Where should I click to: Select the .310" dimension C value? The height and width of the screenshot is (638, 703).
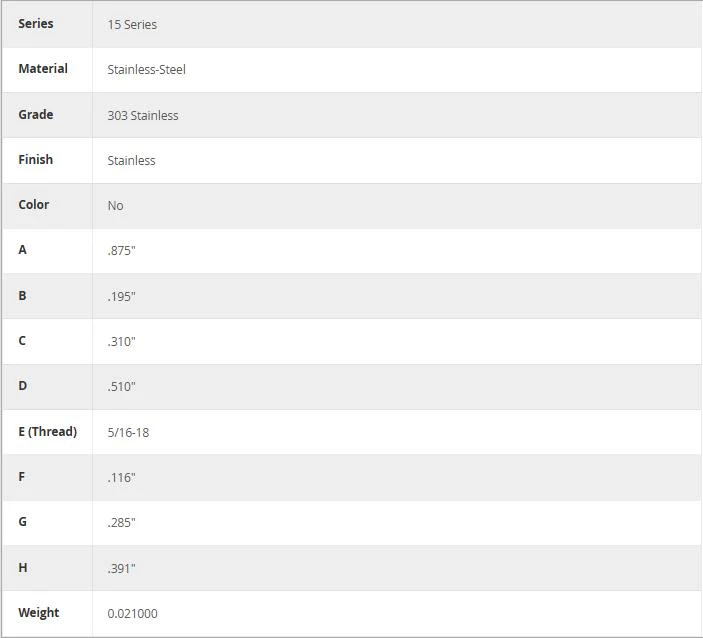(121, 342)
